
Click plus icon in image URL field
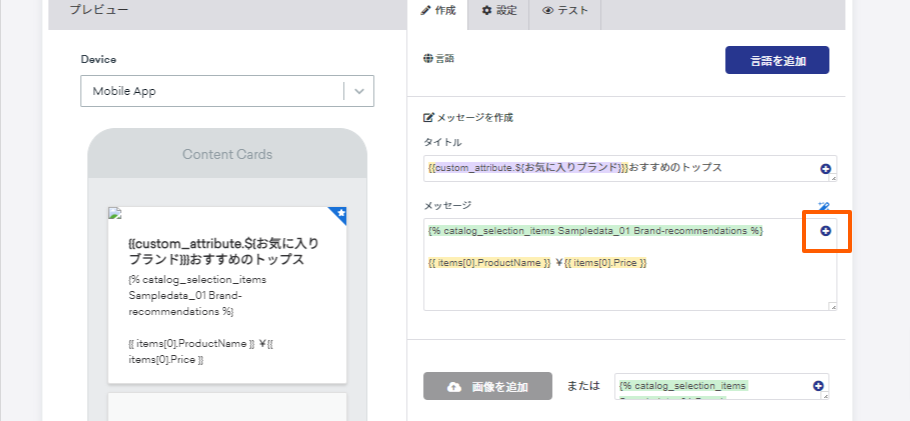pyautogui.click(x=818, y=386)
